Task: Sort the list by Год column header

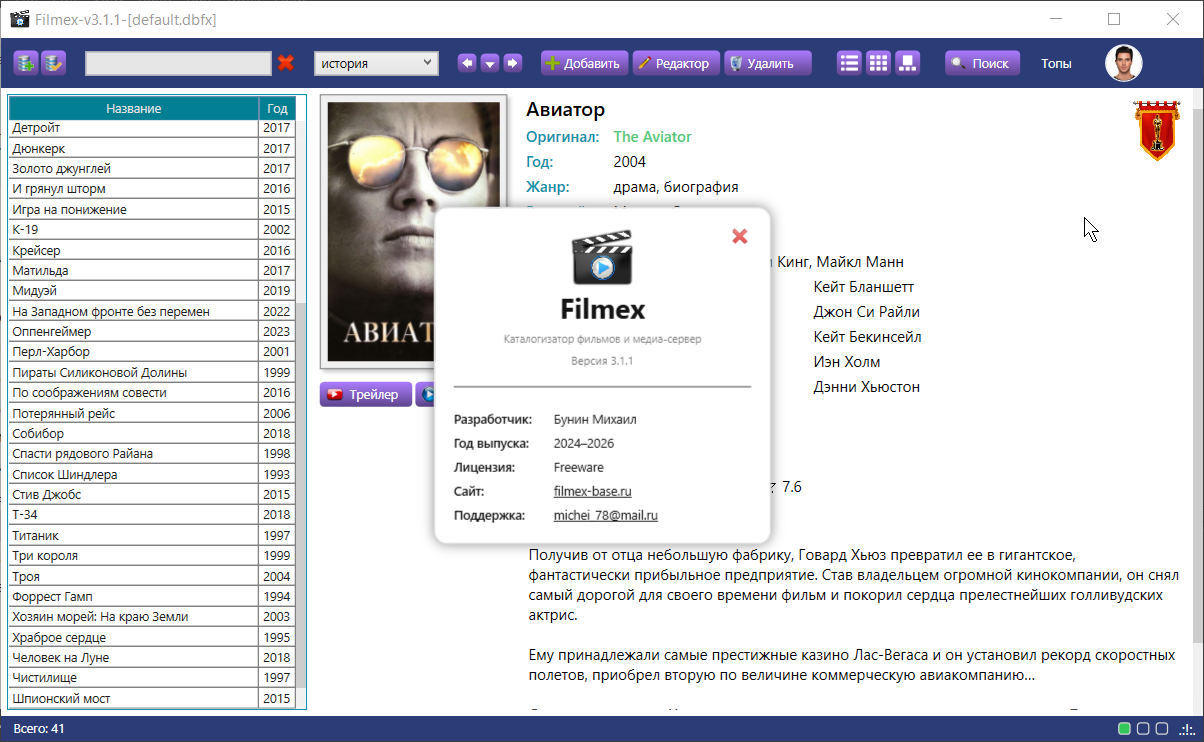Action: [277, 108]
